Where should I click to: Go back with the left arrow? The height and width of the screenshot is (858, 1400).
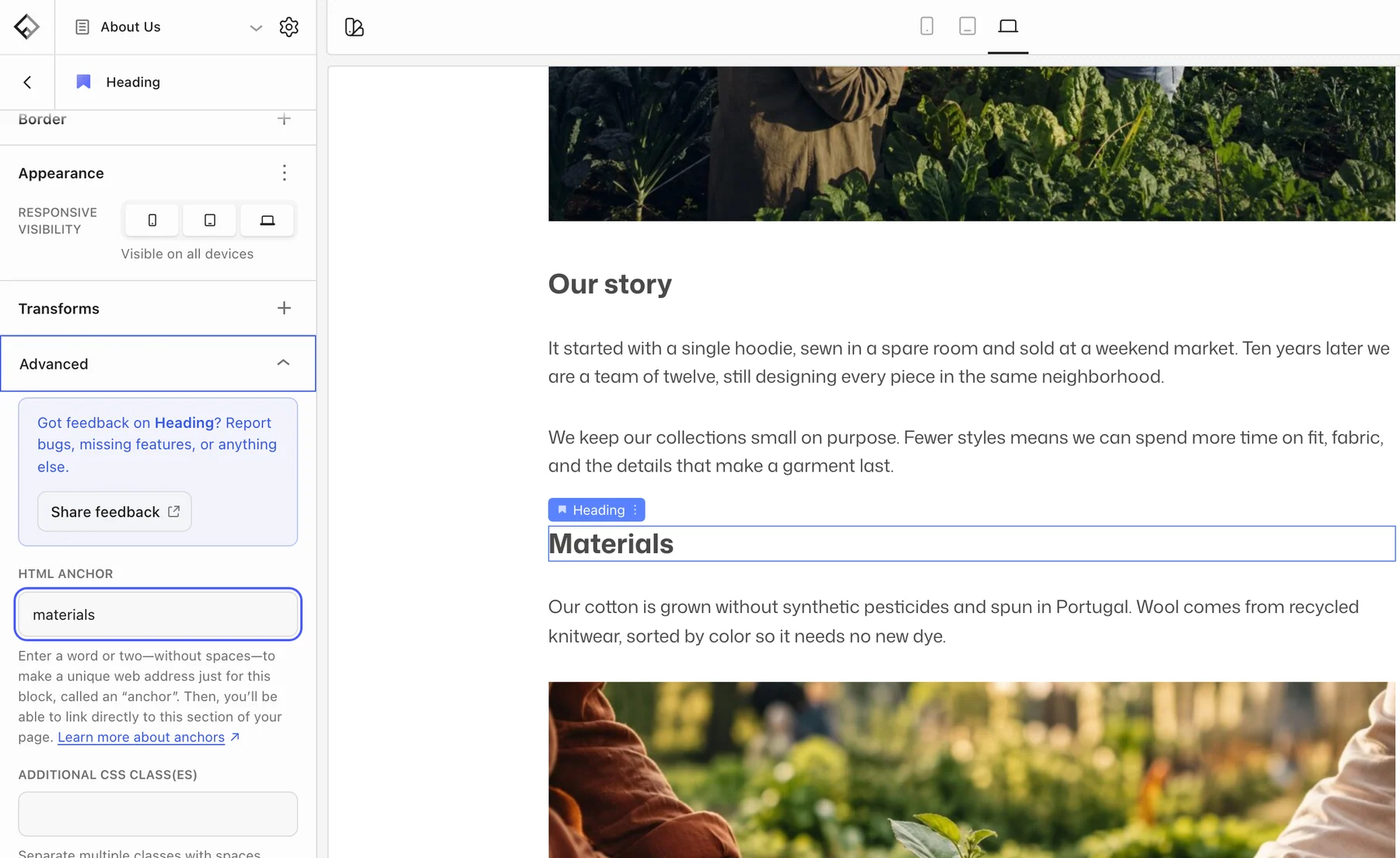[27, 82]
